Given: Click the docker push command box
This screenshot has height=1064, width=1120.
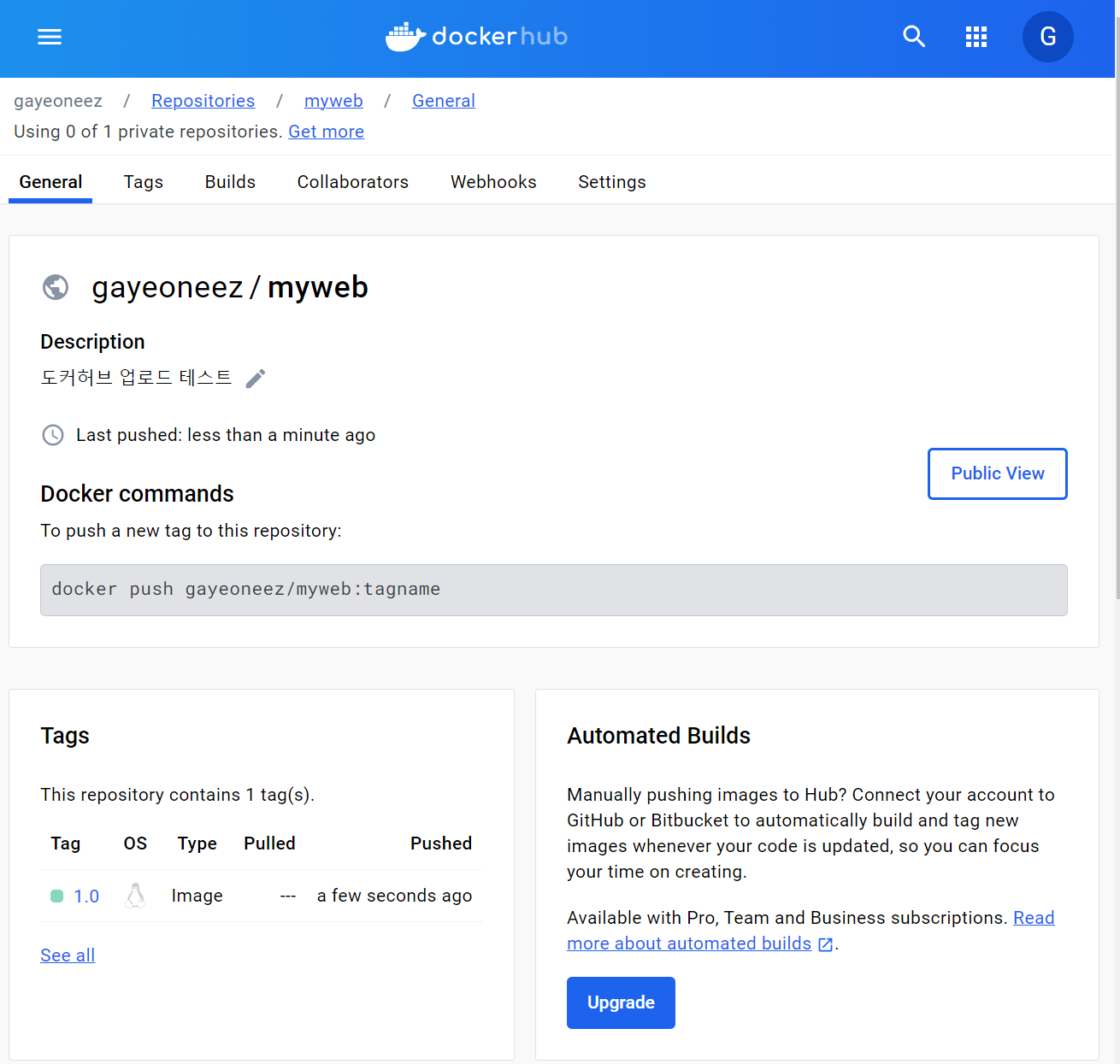Looking at the screenshot, I should [554, 590].
